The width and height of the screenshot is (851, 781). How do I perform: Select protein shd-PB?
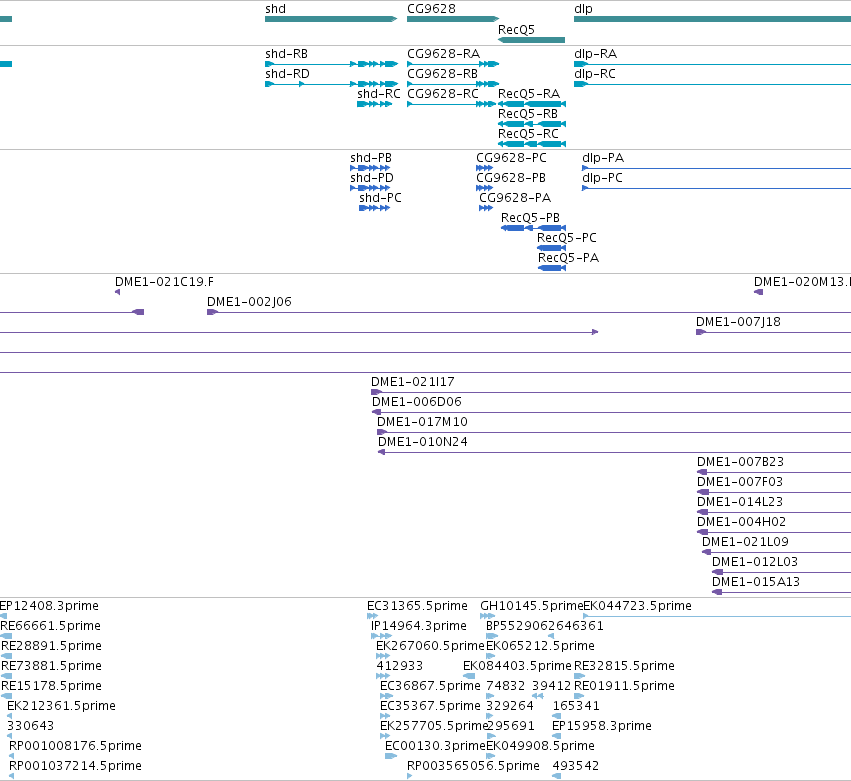(x=370, y=168)
